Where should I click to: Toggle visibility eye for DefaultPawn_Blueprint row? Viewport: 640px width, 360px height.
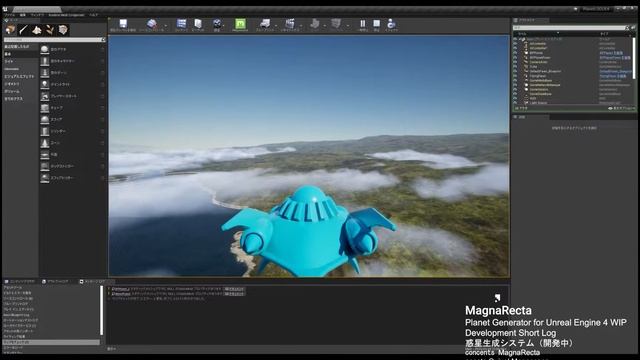[x=515, y=71]
